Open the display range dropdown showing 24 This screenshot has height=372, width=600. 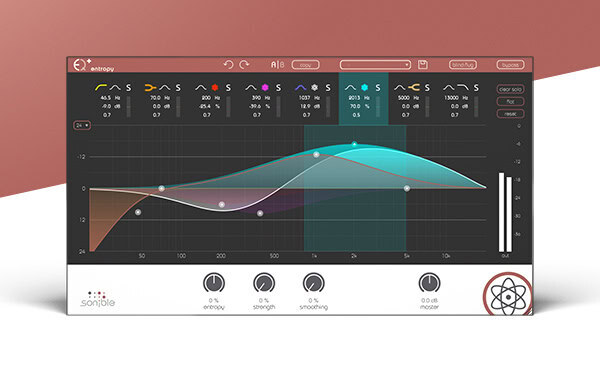[x=82, y=125]
